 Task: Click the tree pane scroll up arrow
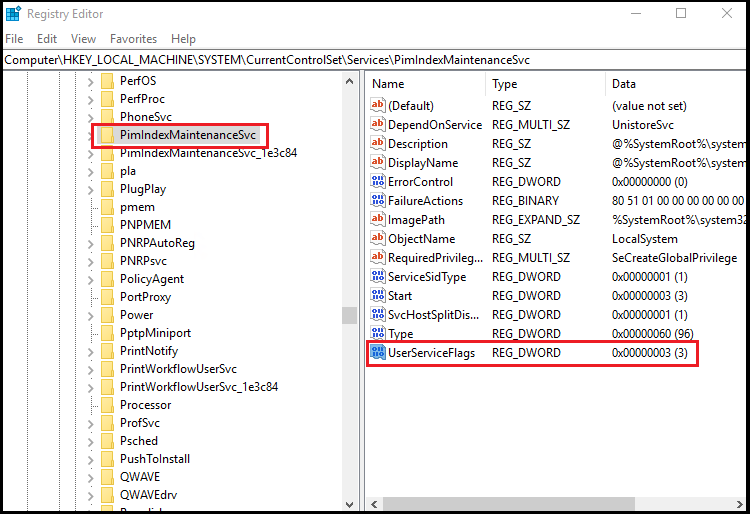[x=350, y=81]
